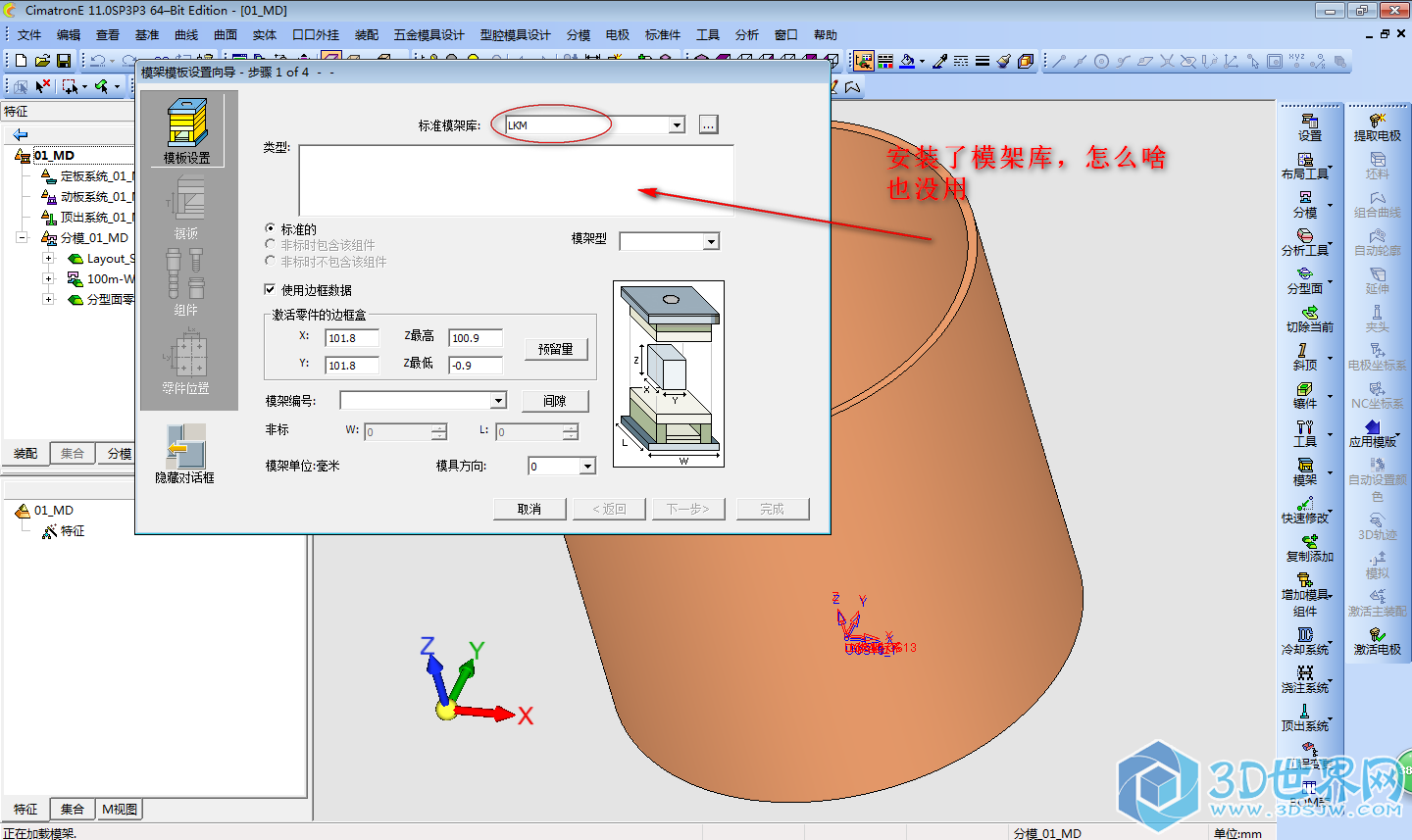Click the Z最低 value input field
The image size is (1412, 840).
(x=476, y=366)
